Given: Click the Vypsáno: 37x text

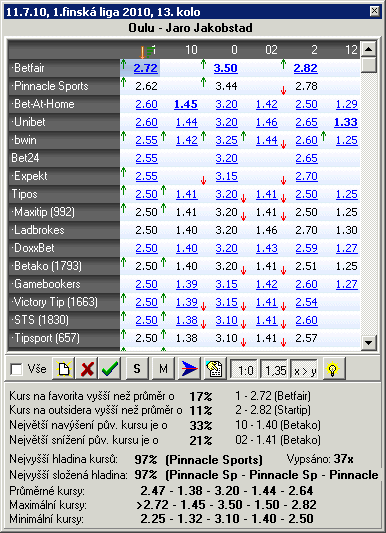Looking at the screenshot, I should 320,459.
